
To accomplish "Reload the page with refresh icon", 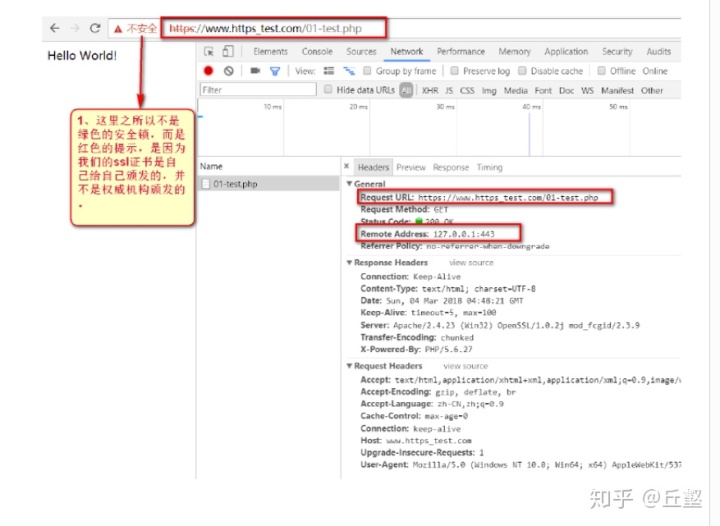I will (x=95, y=28).
